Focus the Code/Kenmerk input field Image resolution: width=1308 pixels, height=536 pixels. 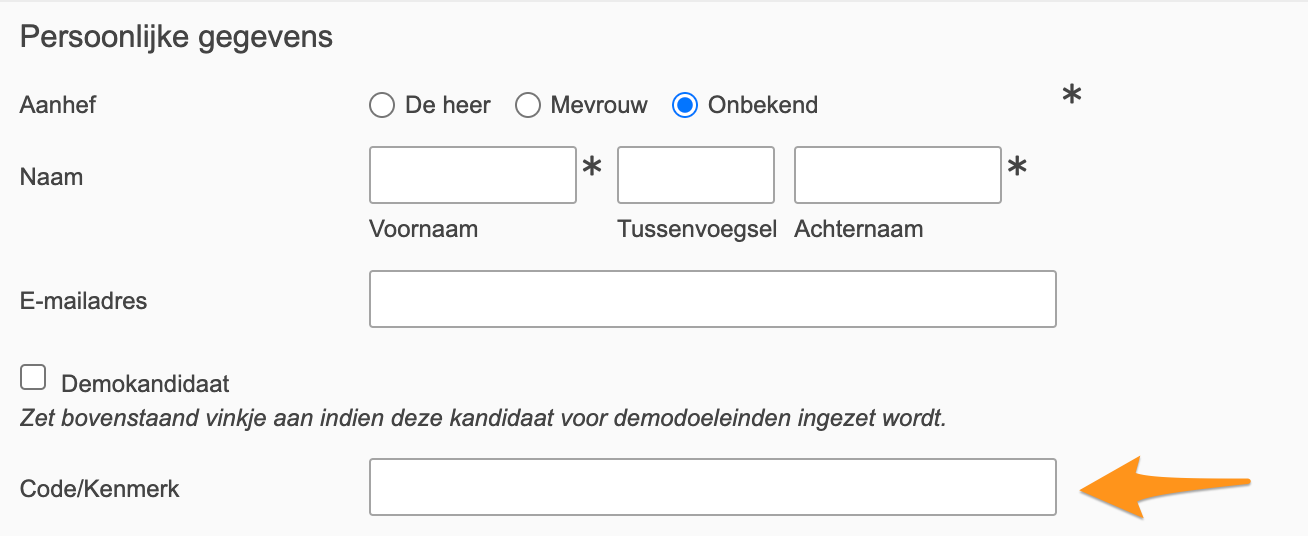point(712,487)
